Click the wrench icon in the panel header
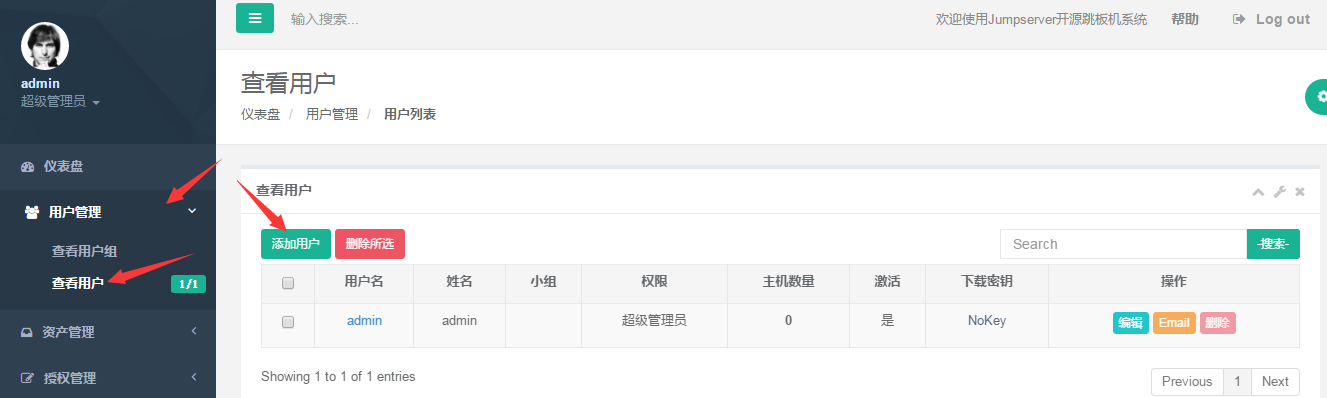 [1279, 192]
